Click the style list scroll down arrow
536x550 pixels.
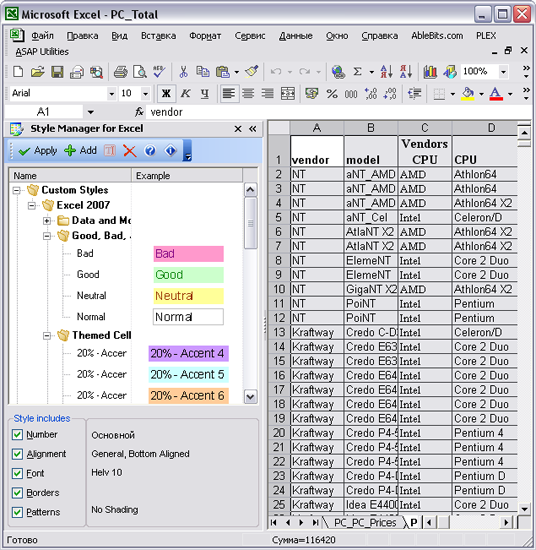pos(250,397)
